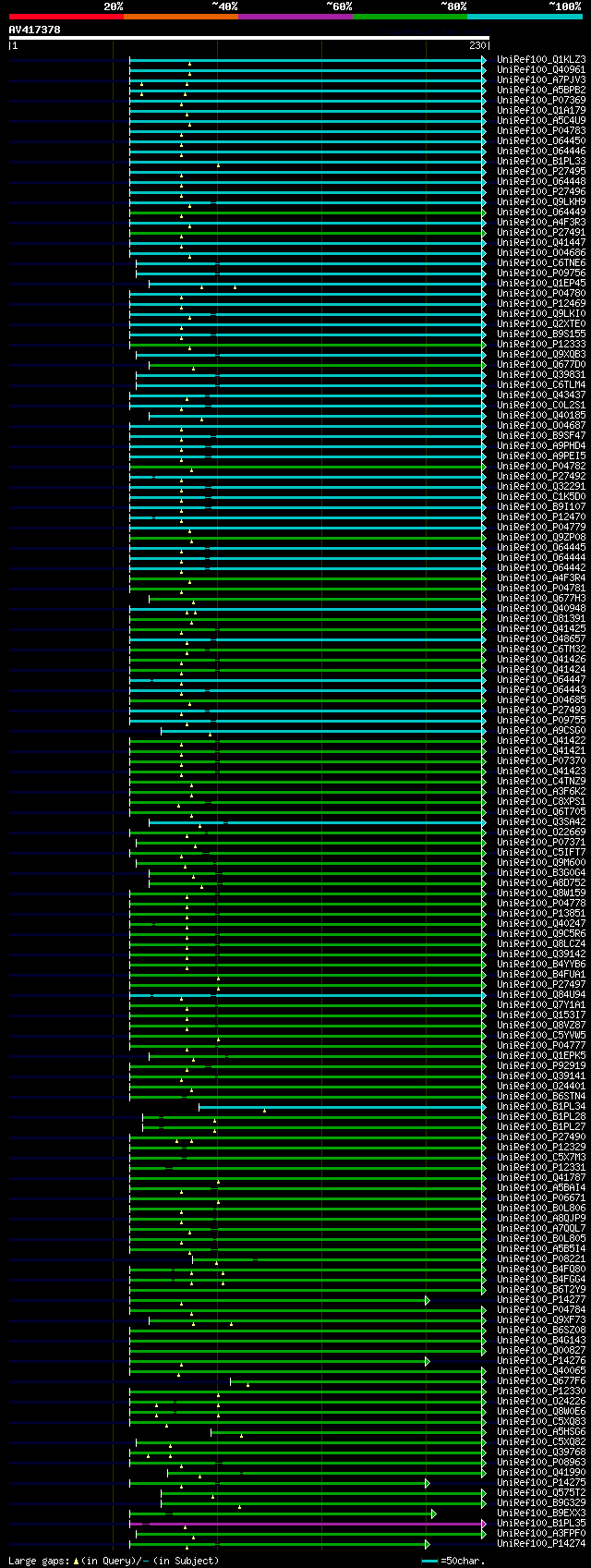Click the purple ~60% legend segment
Viewport: 591px width, 1568px height.
pos(295,17)
